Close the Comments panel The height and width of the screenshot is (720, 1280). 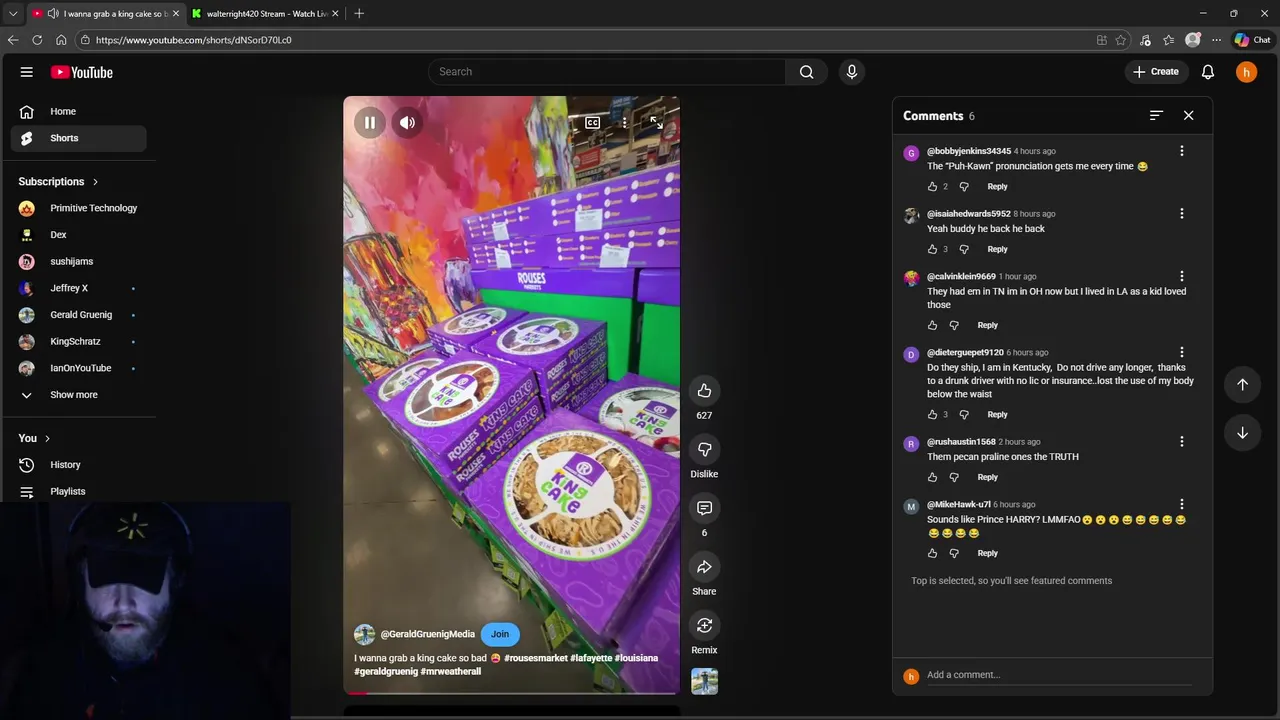[1188, 116]
